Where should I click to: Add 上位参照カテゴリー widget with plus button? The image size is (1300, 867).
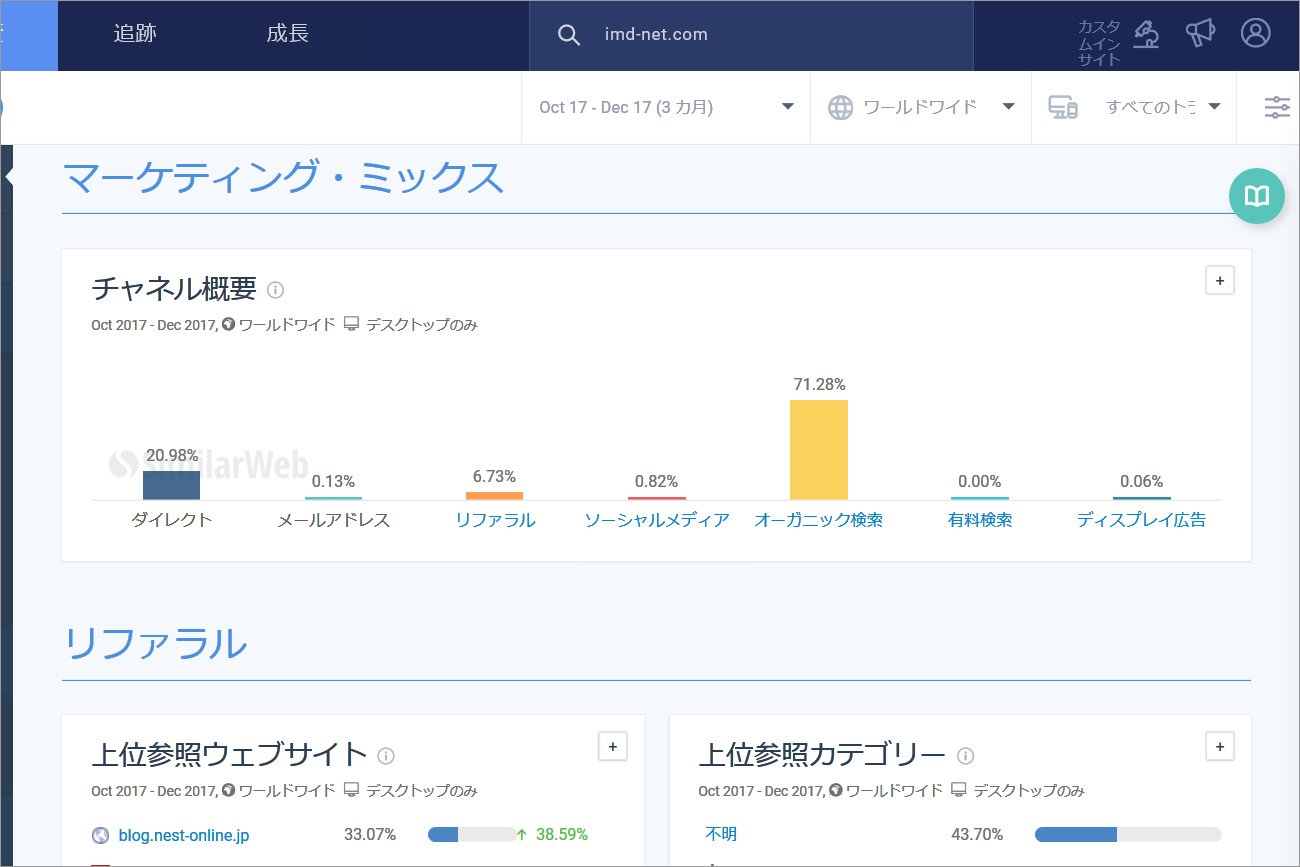[x=1220, y=746]
